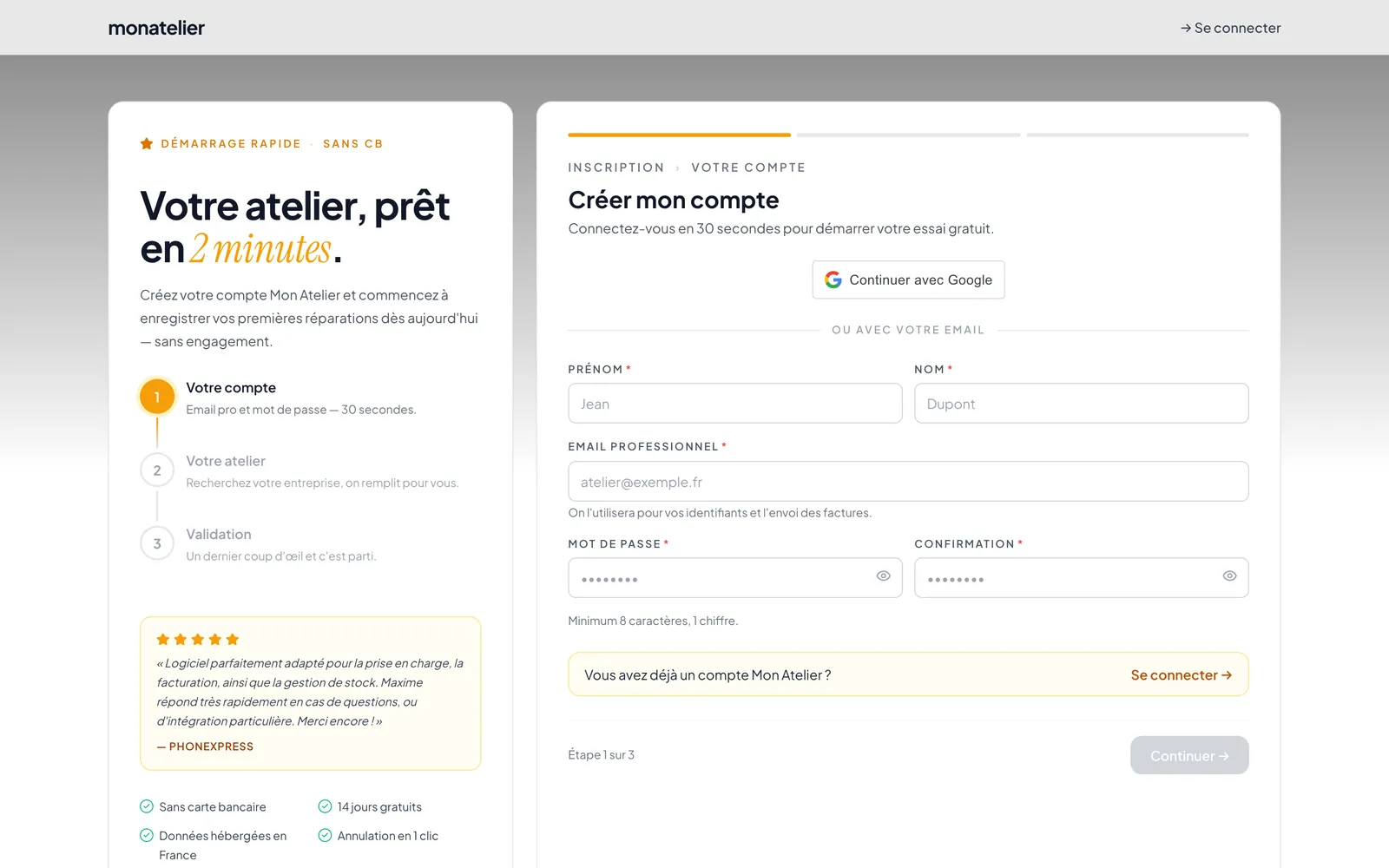The image size is (1389, 868).
Task: Click the Validation step title
Action: [x=219, y=535]
